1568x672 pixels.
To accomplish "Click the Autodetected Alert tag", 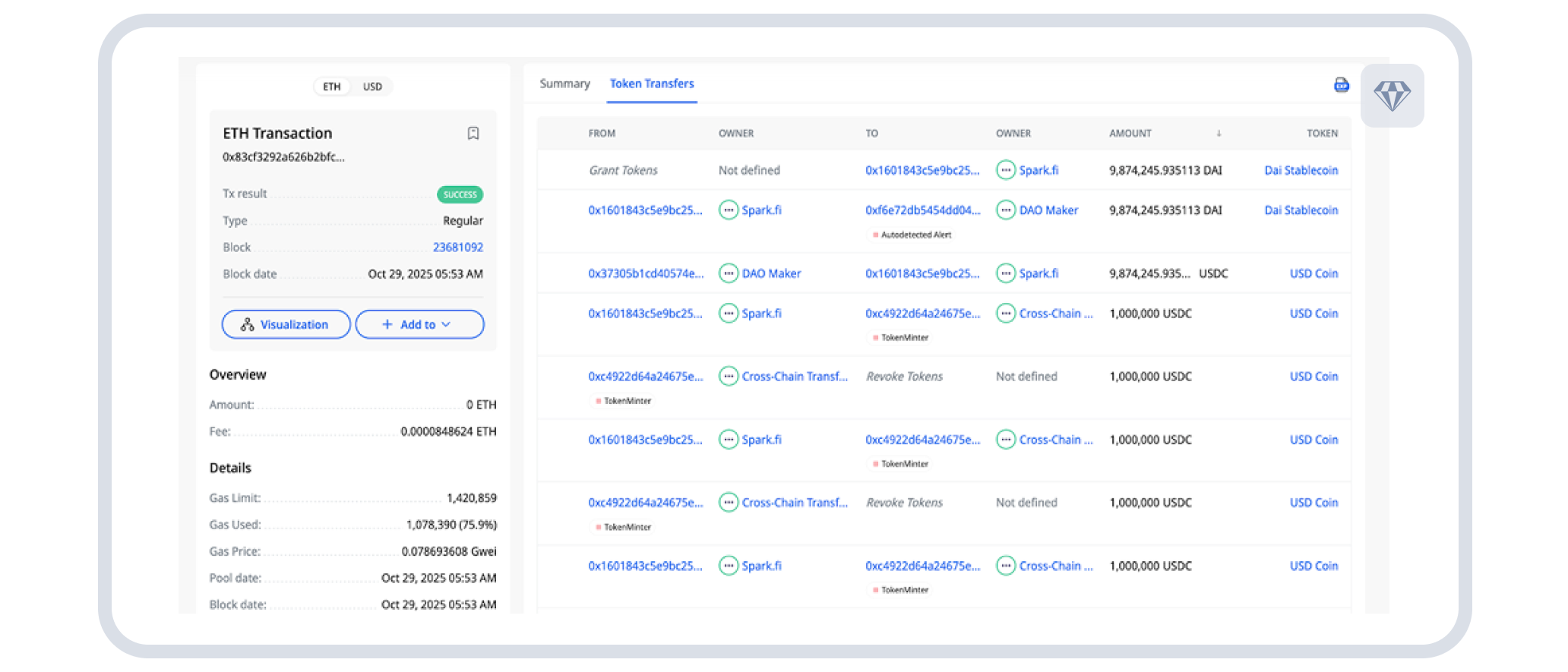I will pos(912,235).
